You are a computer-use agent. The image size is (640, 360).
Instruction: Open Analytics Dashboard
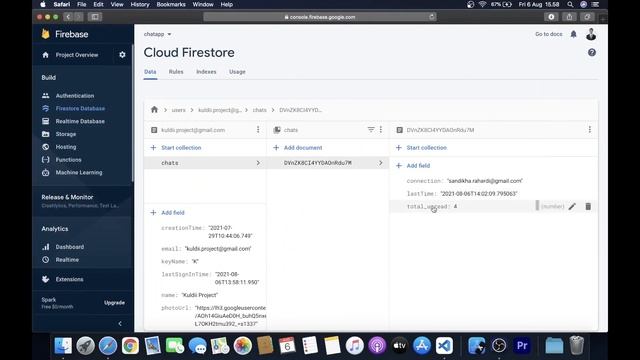pyautogui.click(x=69, y=247)
